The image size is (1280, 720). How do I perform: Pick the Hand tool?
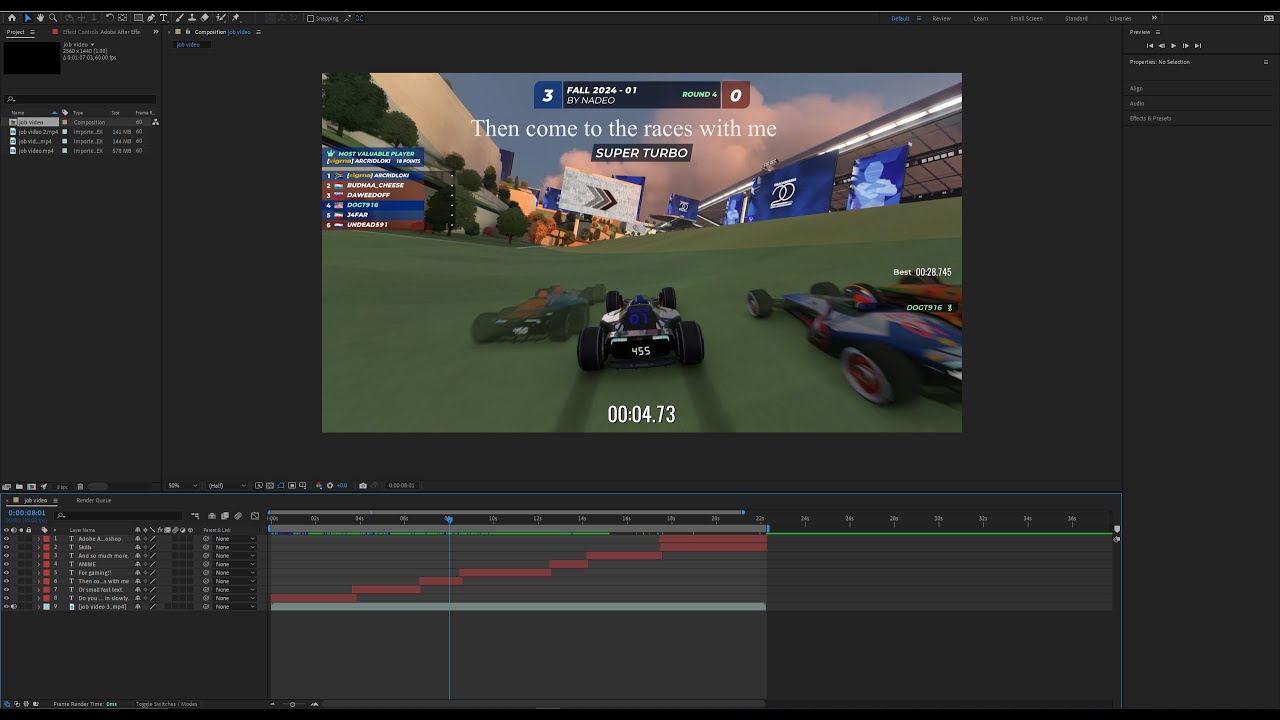(x=40, y=18)
